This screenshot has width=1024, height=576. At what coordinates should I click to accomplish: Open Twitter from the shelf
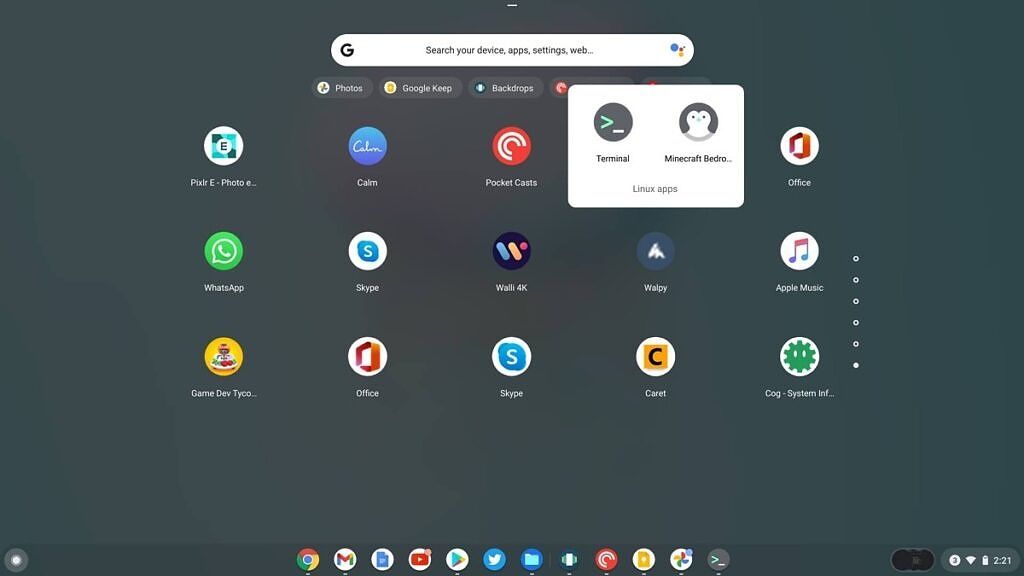[x=494, y=560]
